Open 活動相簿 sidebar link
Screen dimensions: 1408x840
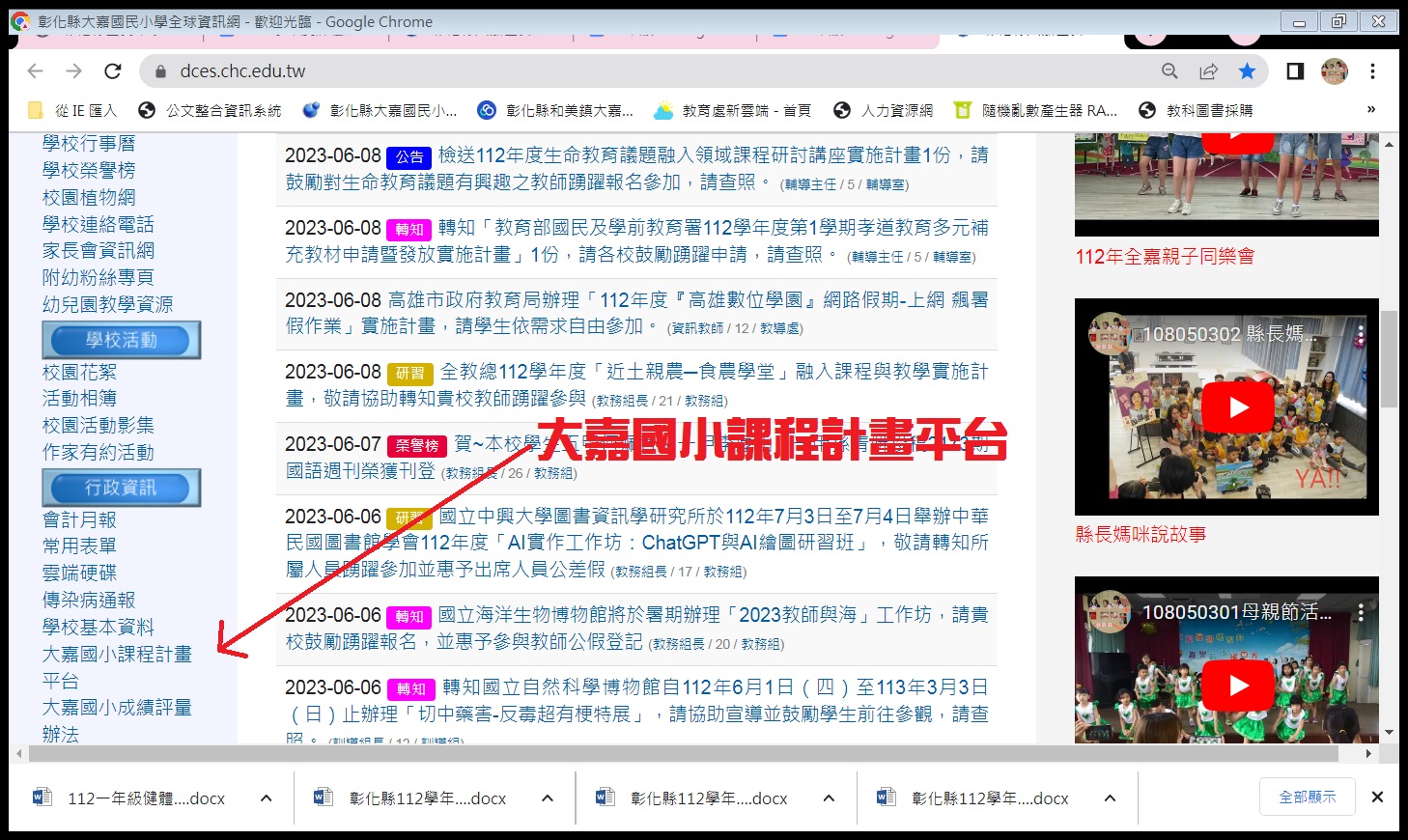tap(79, 399)
